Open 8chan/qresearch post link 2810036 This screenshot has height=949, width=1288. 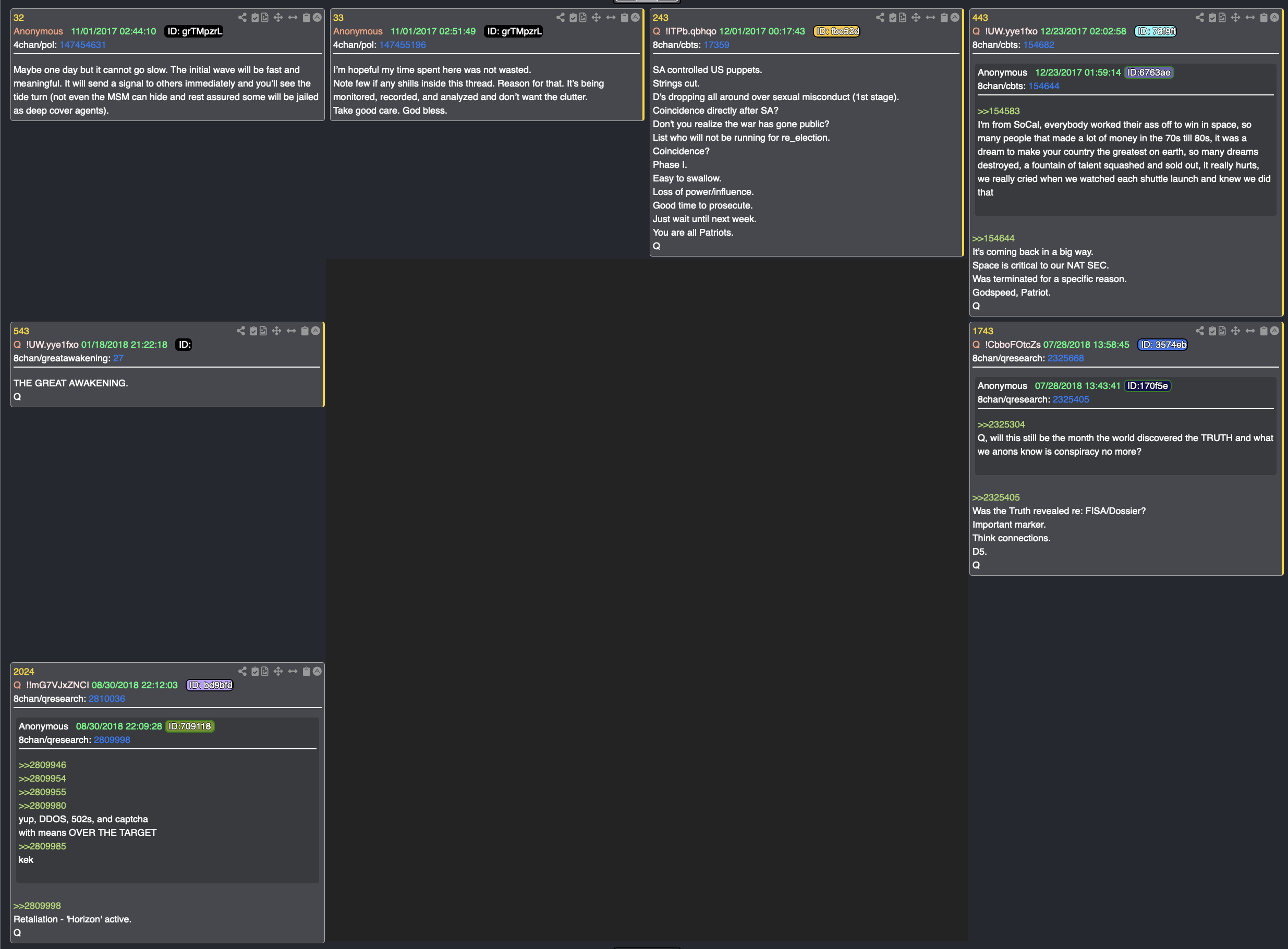107,699
